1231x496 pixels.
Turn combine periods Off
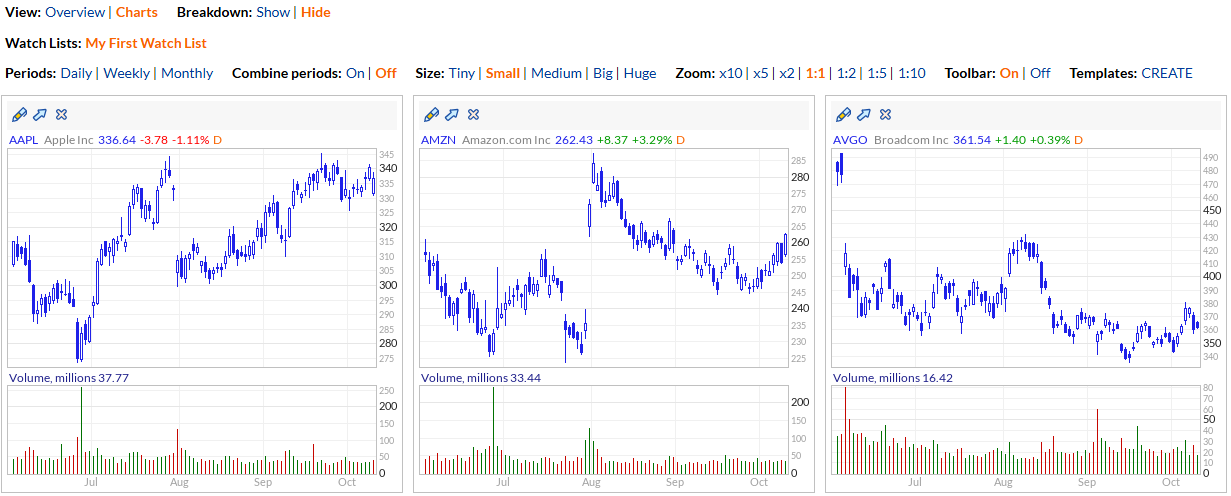click(386, 73)
